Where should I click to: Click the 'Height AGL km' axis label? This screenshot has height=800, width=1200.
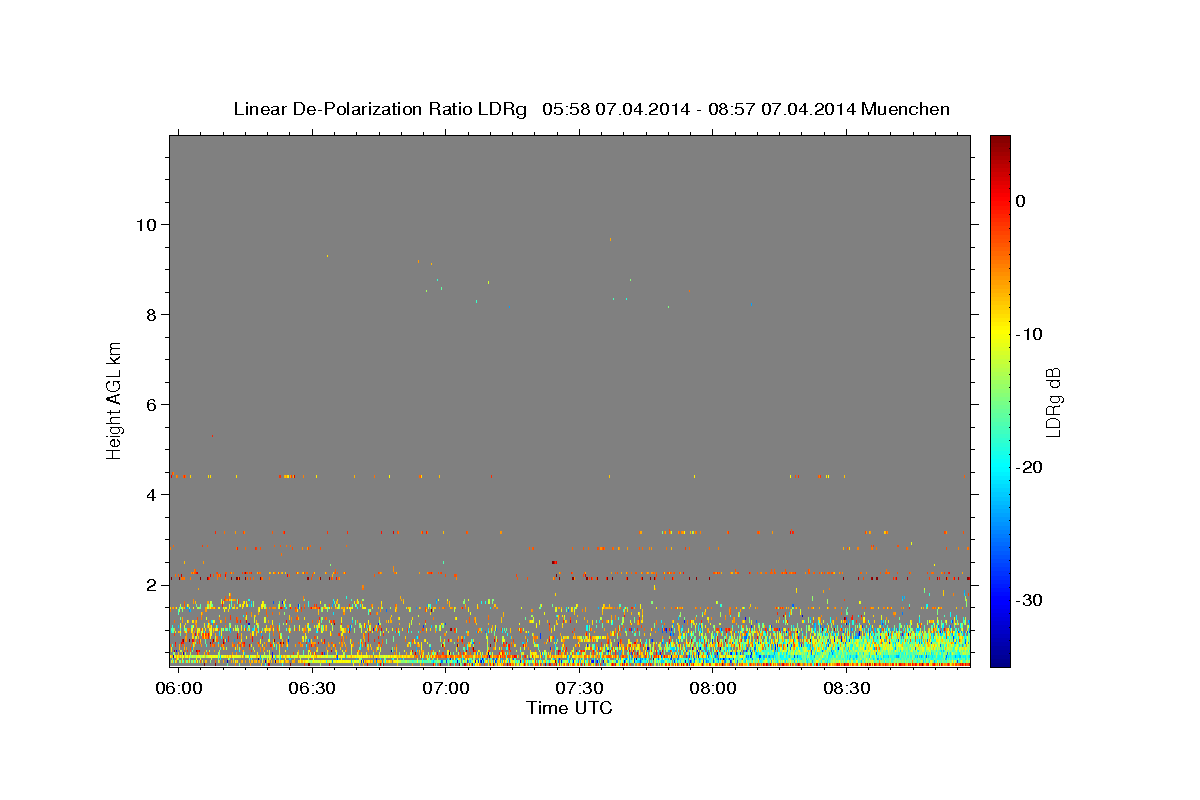(114, 401)
